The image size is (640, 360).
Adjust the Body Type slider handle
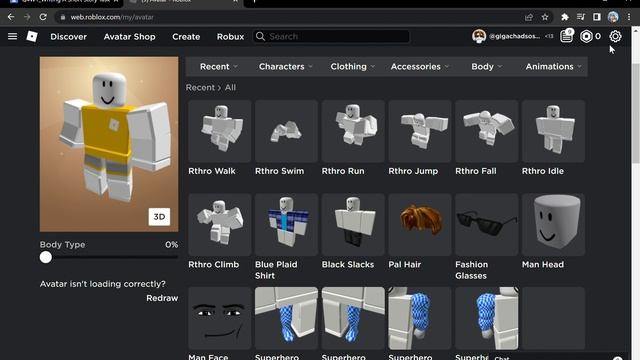[x=46, y=257]
